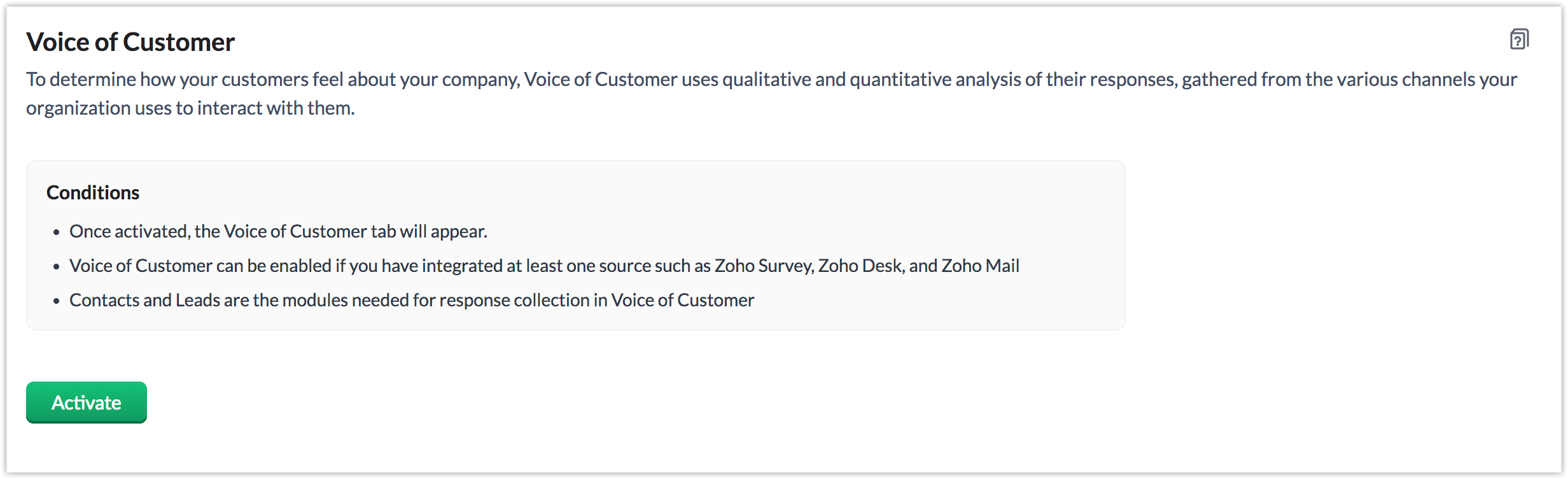1568x479 pixels.
Task: Click the Voice of Customer page heading
Action: point(130,42)
